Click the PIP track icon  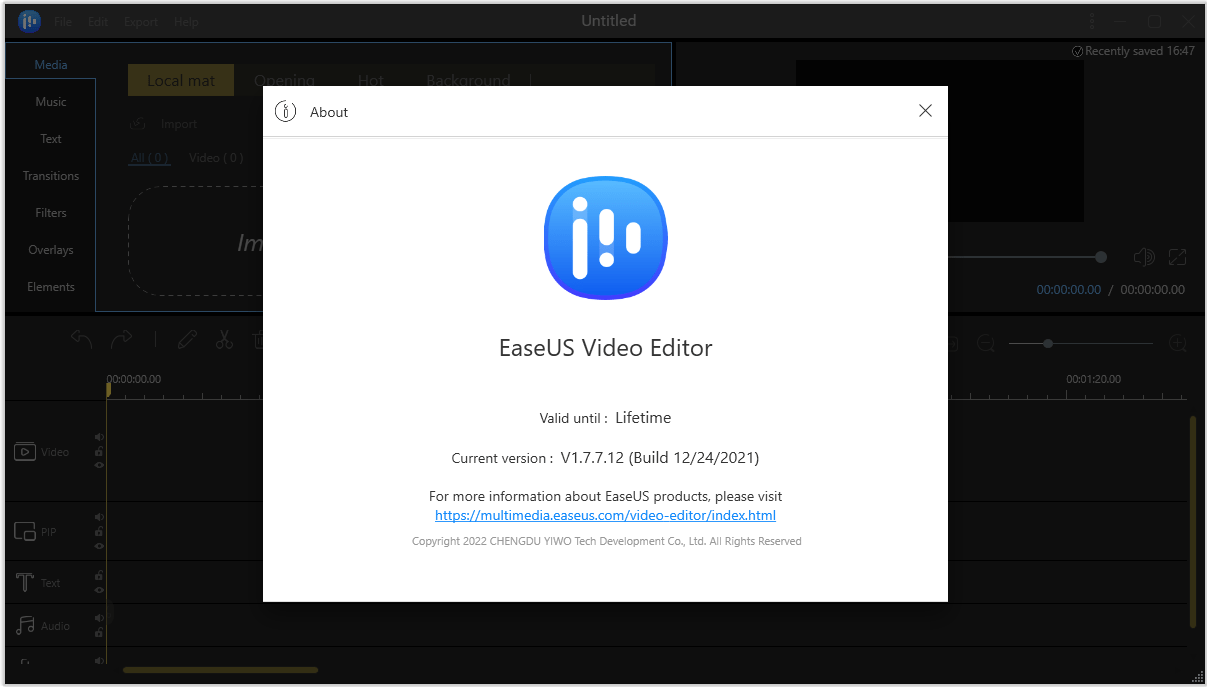tap(25, 531)
